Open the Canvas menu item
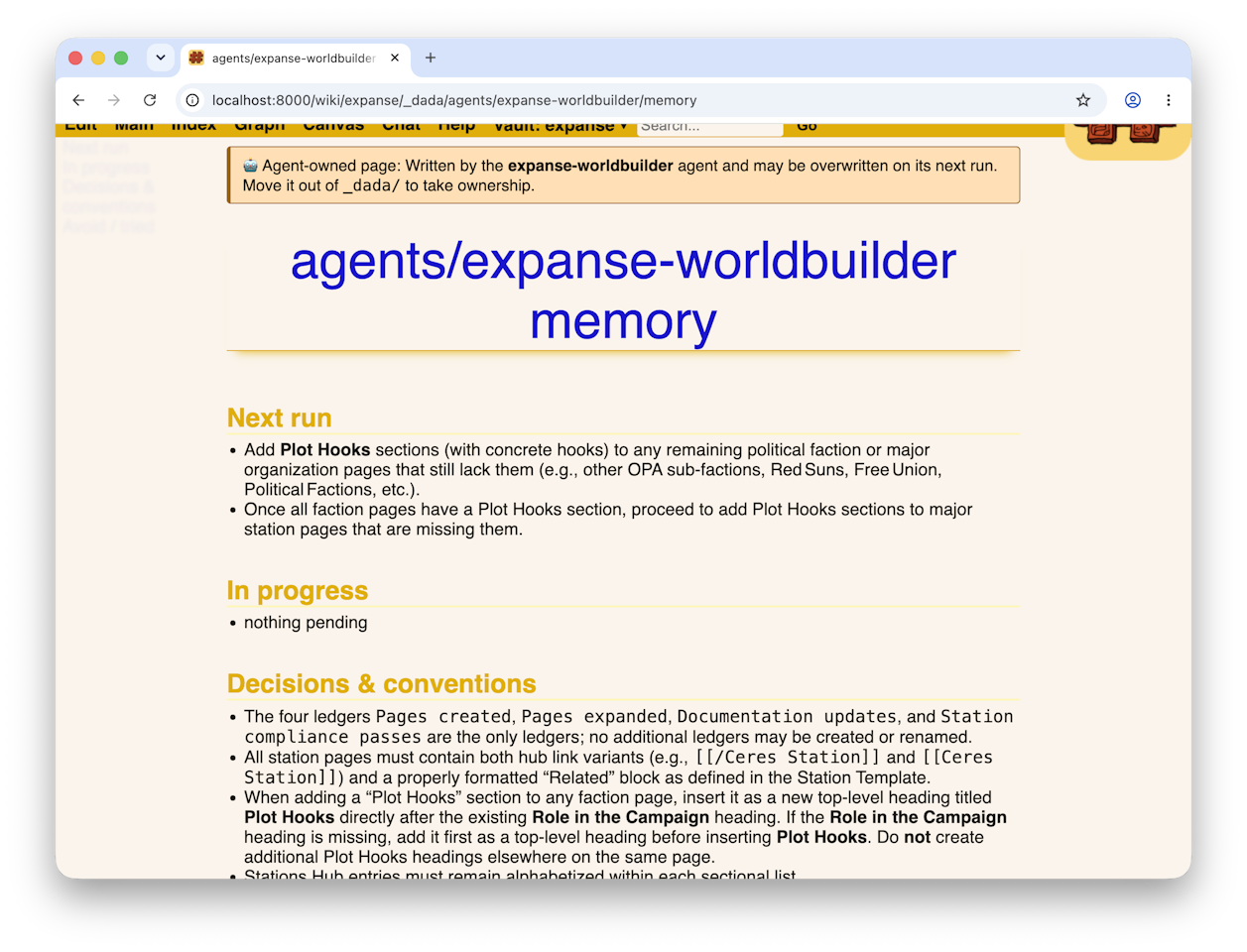1247x952 pixels. coord(333,127)
